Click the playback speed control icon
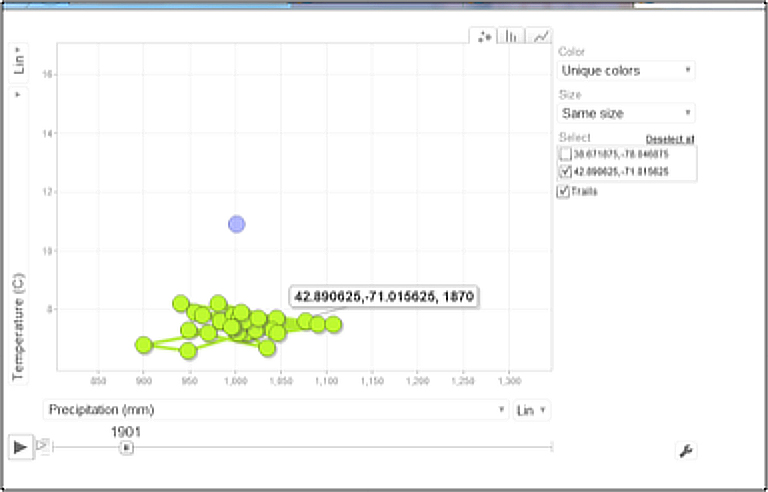Screen dimensions: 768x492 point(43,446)
